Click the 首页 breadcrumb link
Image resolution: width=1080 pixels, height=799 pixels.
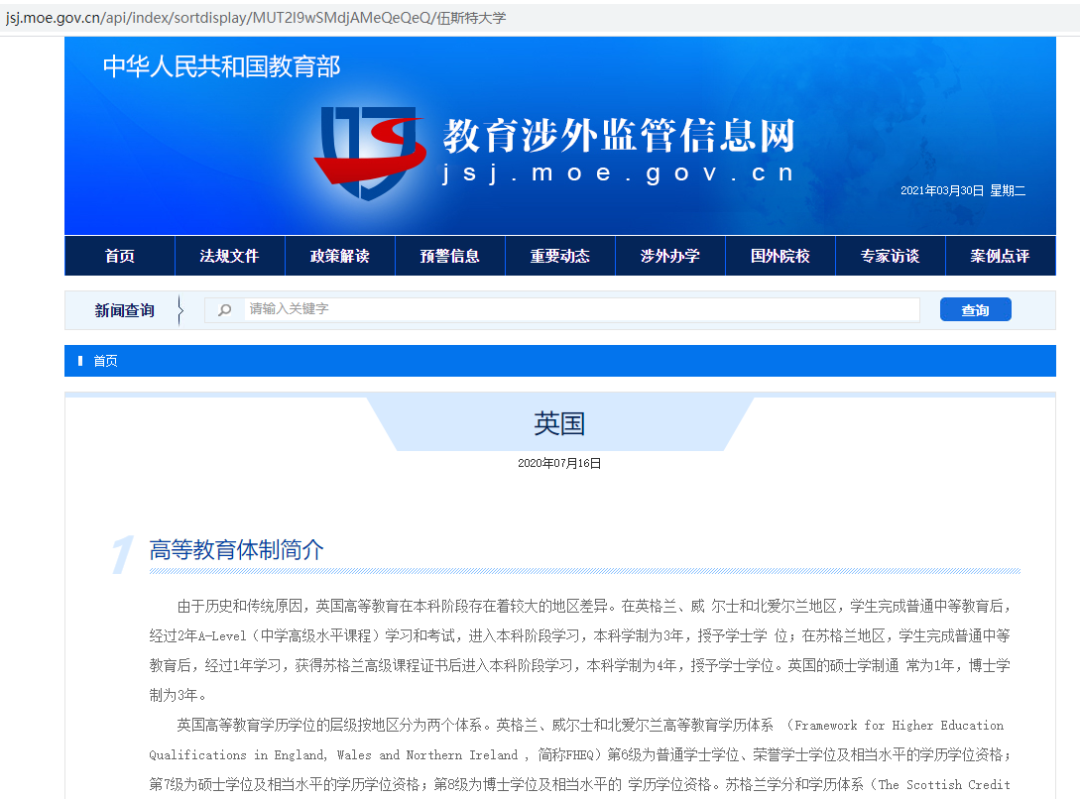(105, 361)
